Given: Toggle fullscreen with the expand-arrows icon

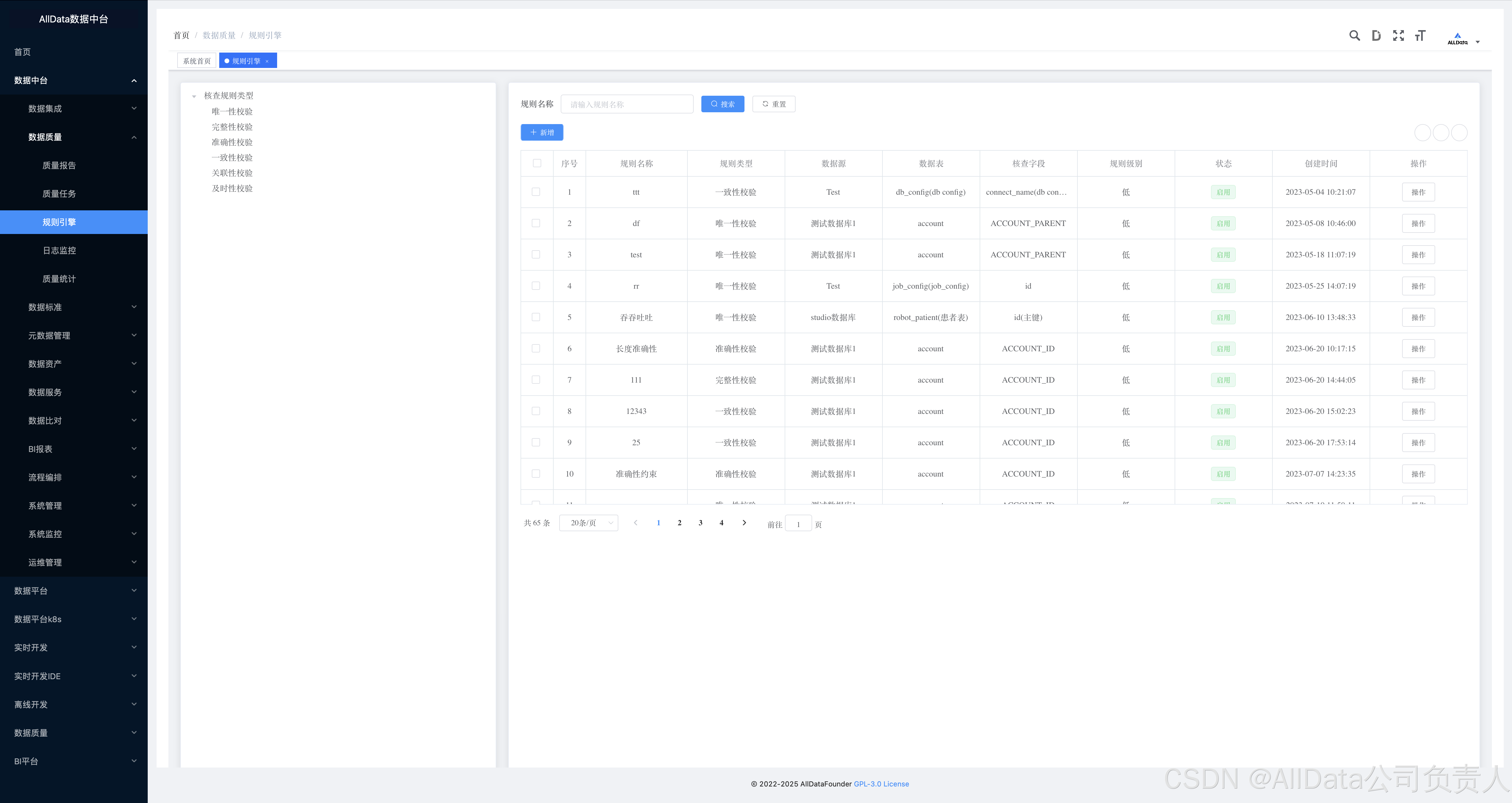Looking at the screenshot, I should 1398,36.
